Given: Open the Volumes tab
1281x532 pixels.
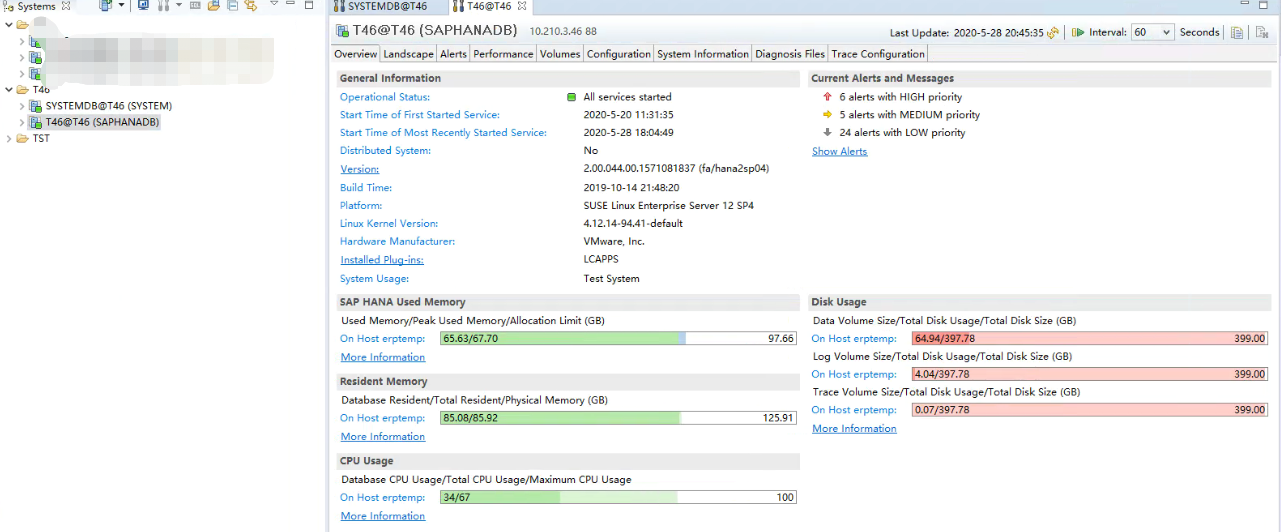Looking at the screenshot, I should [560, 54].
